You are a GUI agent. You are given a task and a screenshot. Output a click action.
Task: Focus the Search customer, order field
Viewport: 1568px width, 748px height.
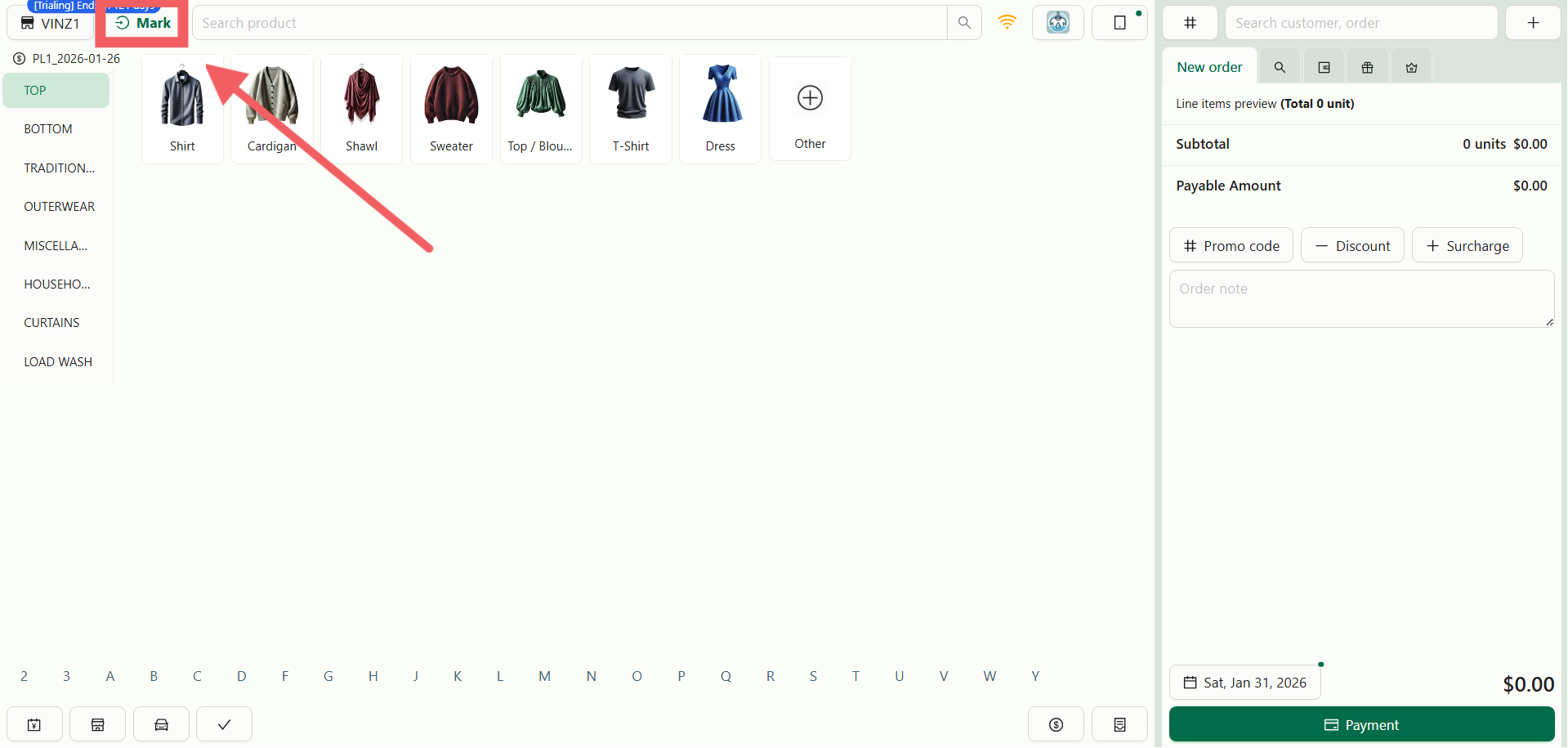pyautogui.click(x=1361, y=23)
